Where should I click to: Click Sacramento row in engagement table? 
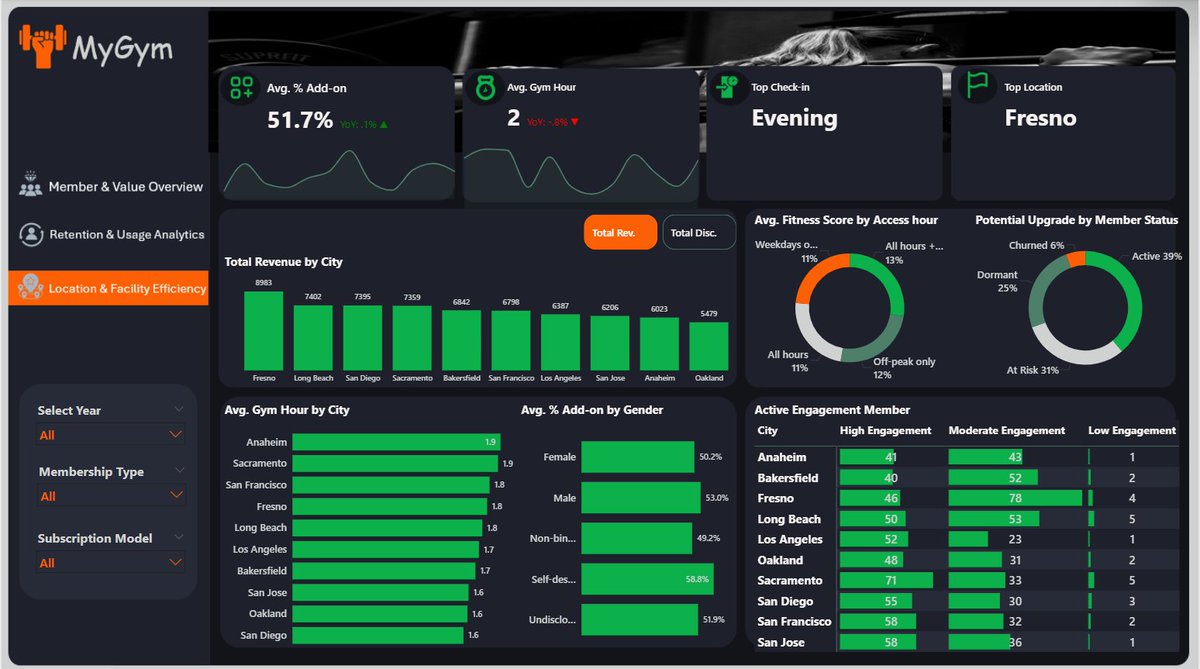coord(966,580)
